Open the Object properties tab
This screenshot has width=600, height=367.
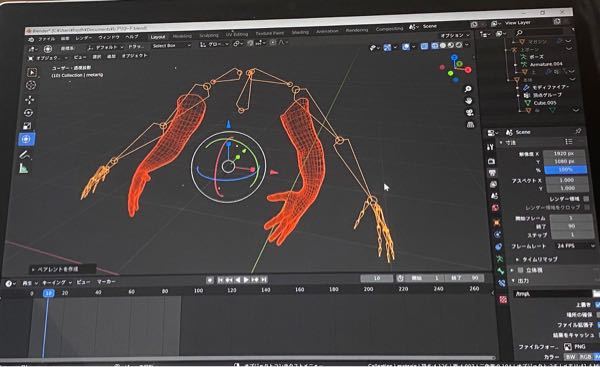[x=497, y=222]
